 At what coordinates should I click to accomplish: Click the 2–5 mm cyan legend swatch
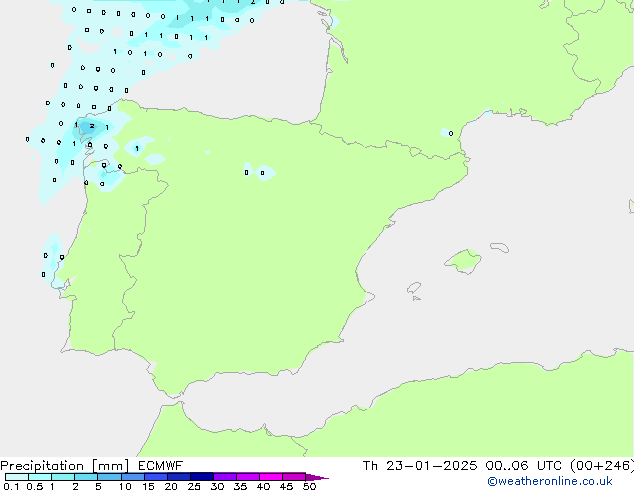pos(86,477)
